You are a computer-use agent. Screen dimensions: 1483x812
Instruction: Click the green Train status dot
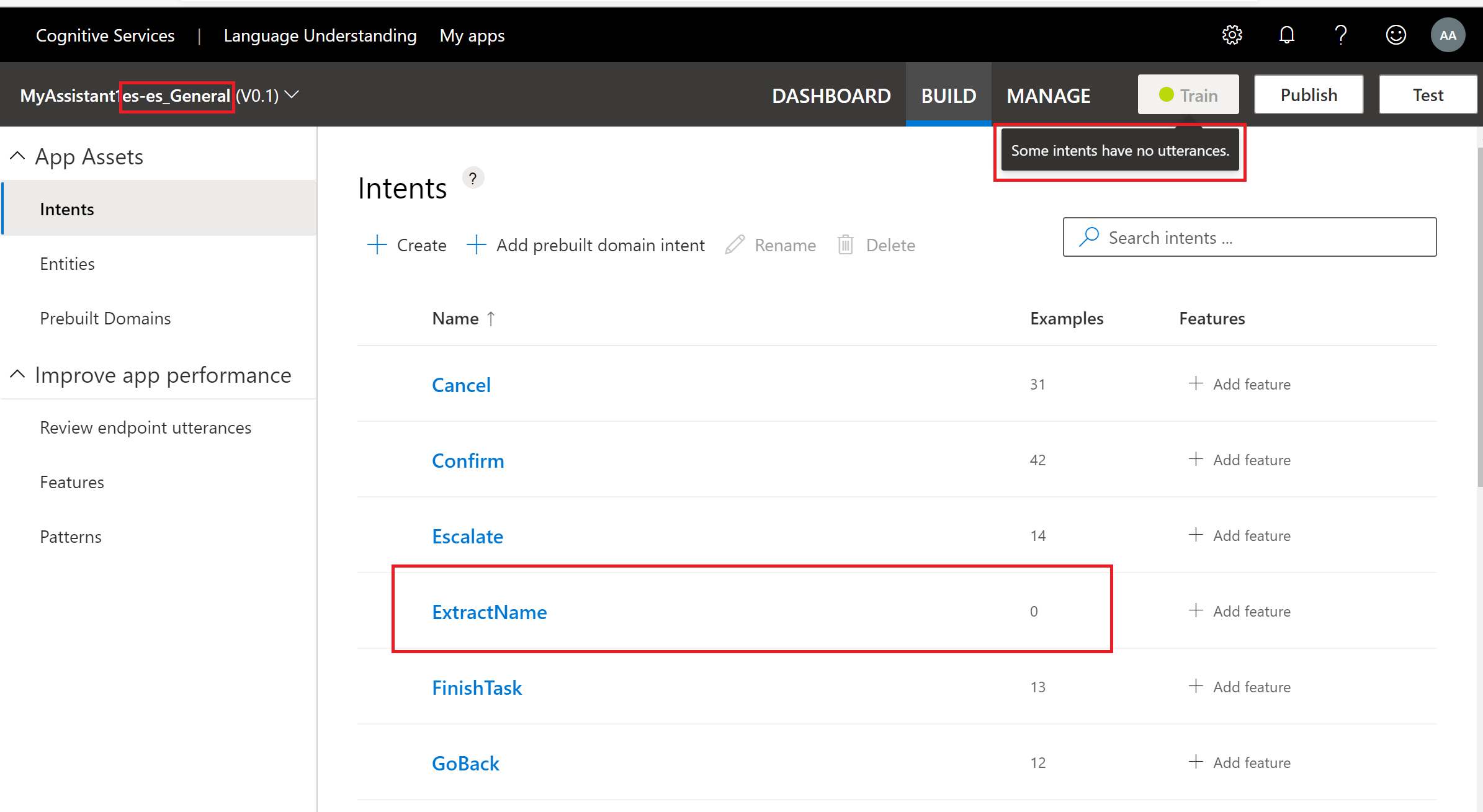1166,94
